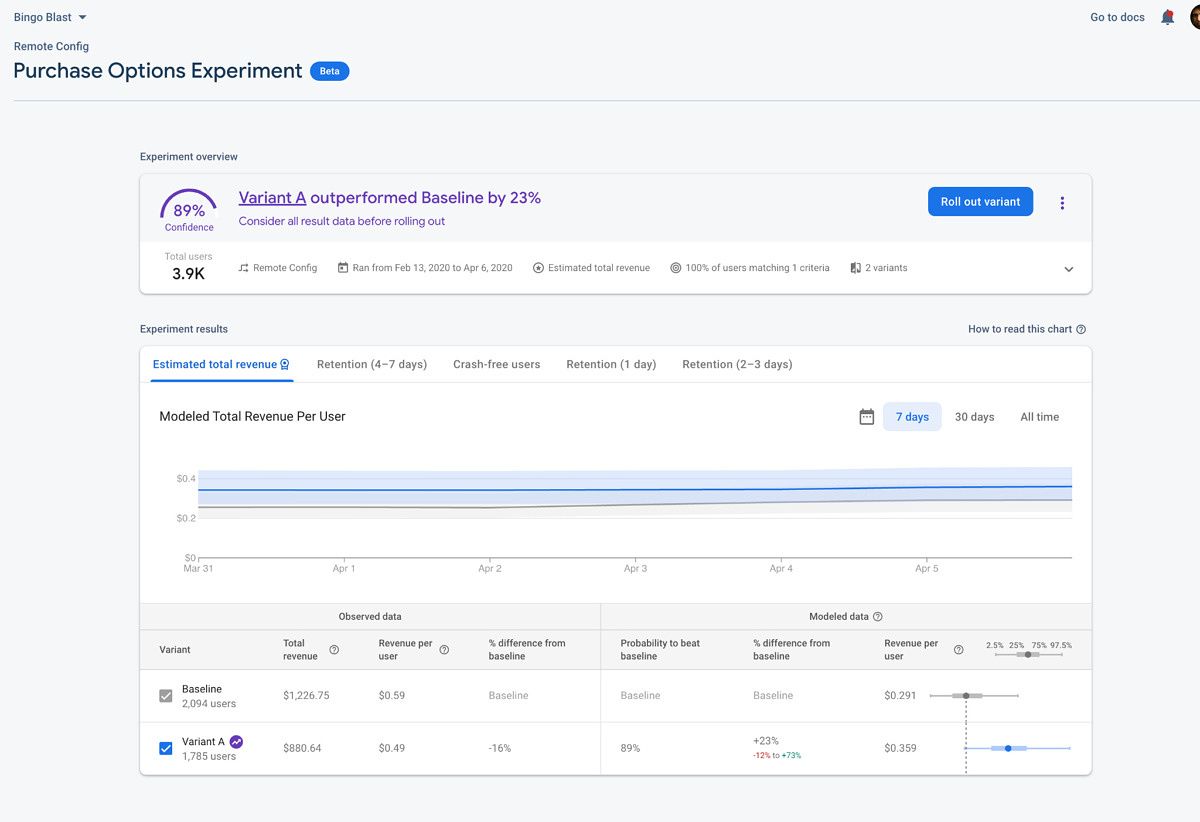This screenshot has height=822, width=1200.
Task: Uncheck the Baseline variant row
Action: click(x=165, y=695)
